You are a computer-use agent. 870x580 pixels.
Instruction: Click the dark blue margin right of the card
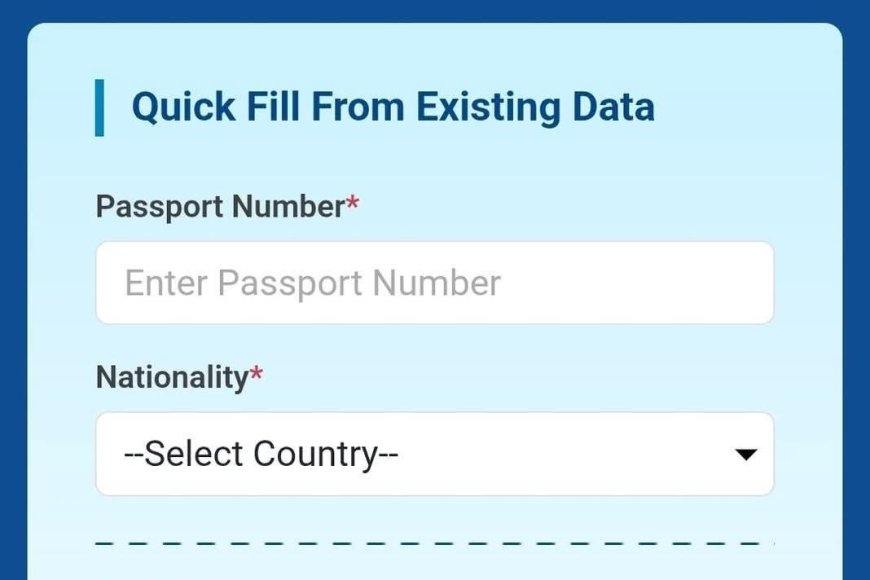[857, 300]
